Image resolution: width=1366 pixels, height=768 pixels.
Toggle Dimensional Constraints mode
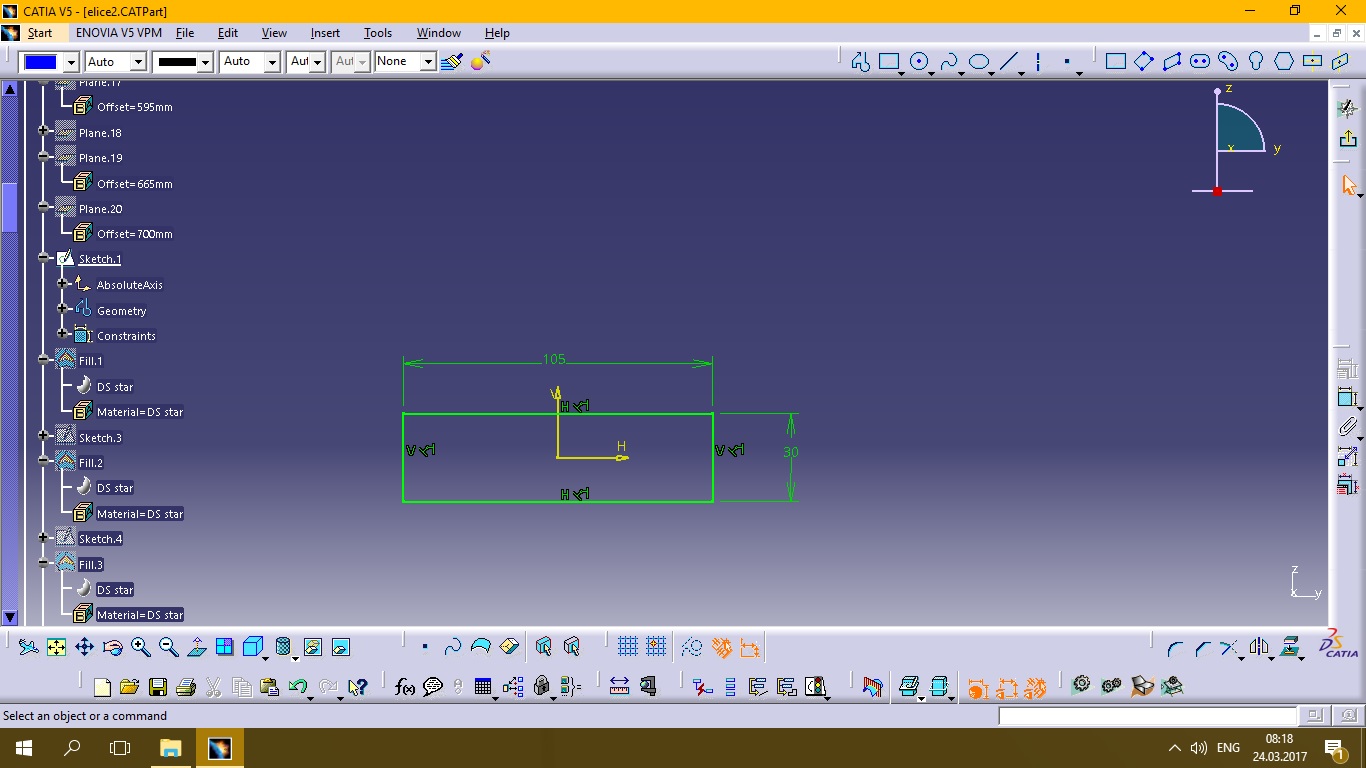click(x=750, y=647)
